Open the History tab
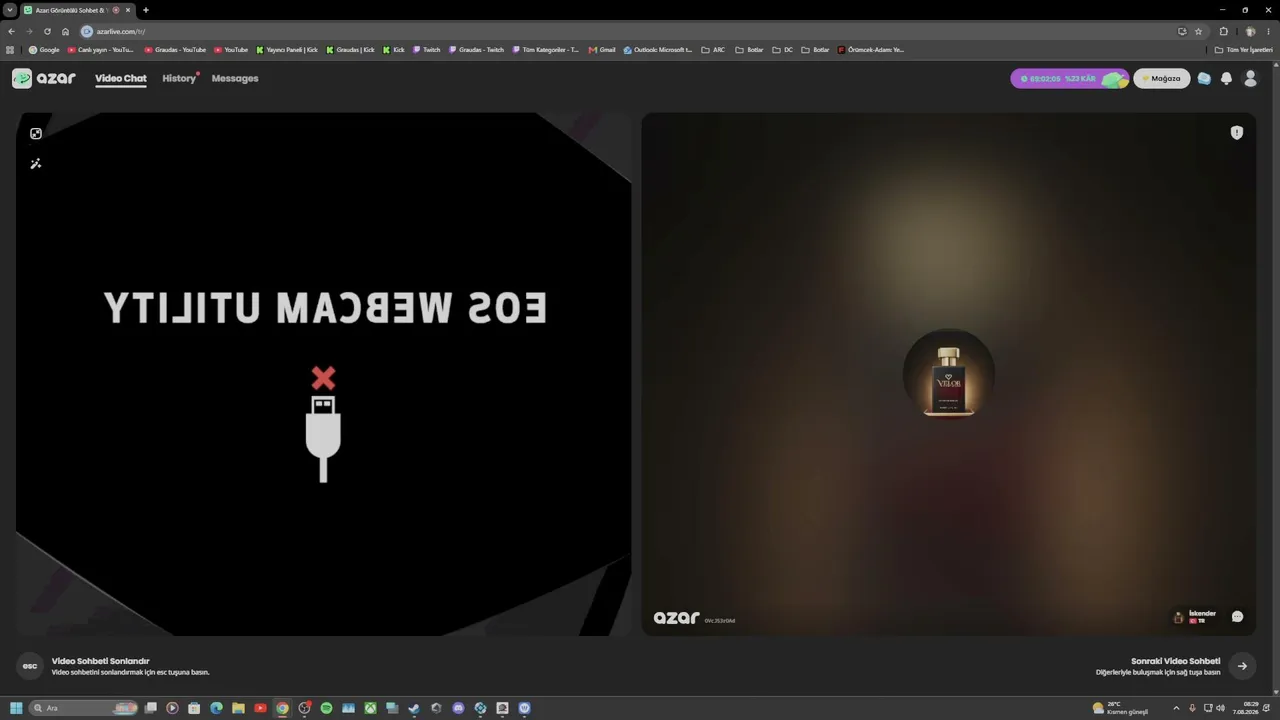This screenshot has width=1280, height=720. [179, 78]
